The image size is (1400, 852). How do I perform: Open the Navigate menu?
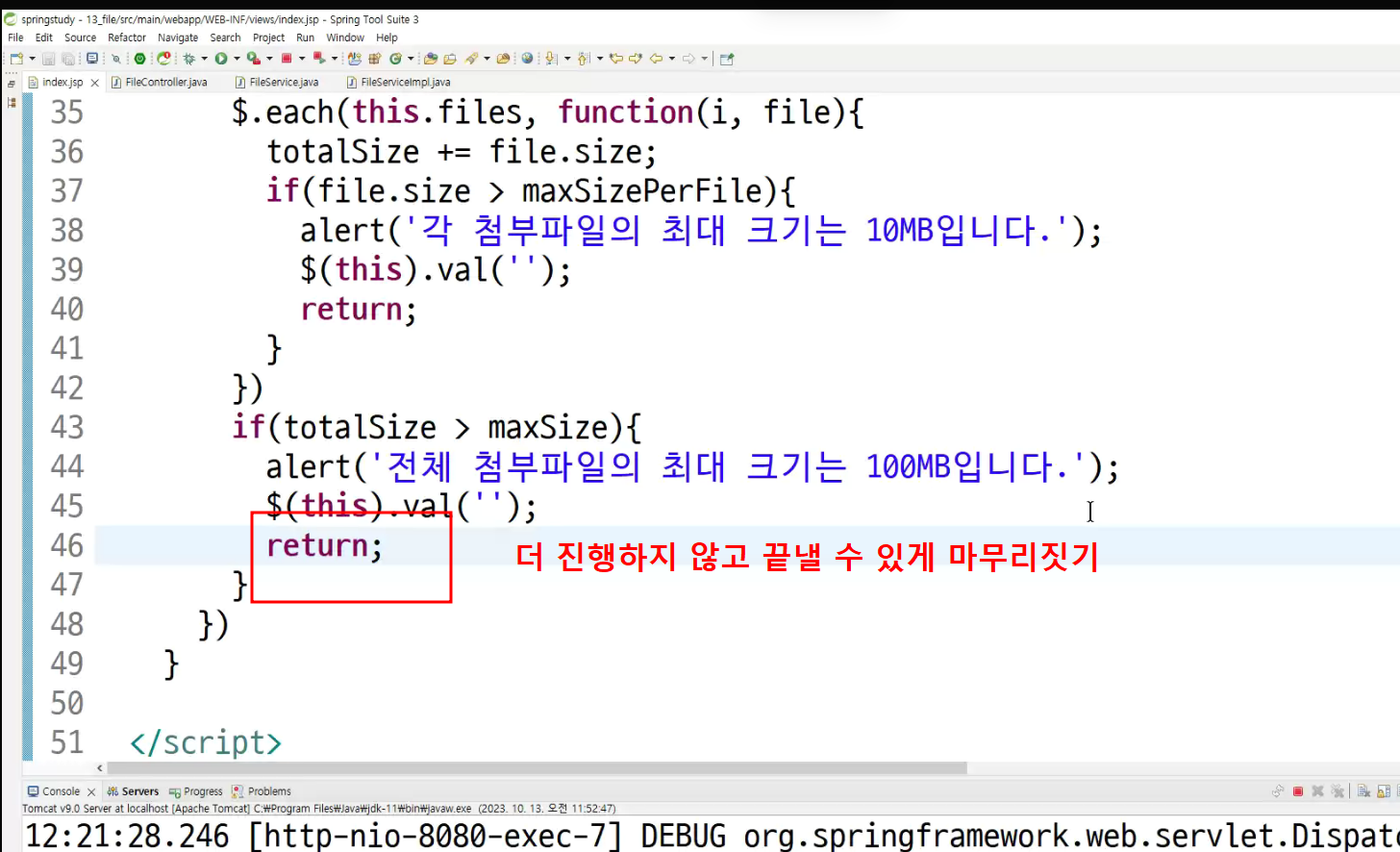[178, 38]
